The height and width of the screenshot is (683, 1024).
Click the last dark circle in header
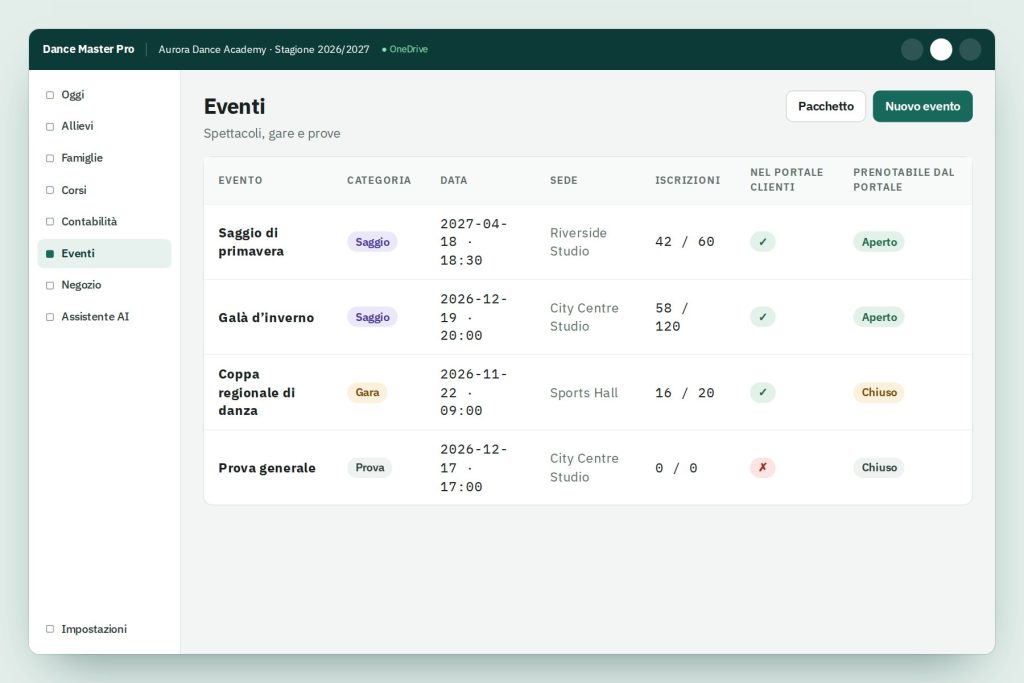pyautogui.click(x=970, y=49)
